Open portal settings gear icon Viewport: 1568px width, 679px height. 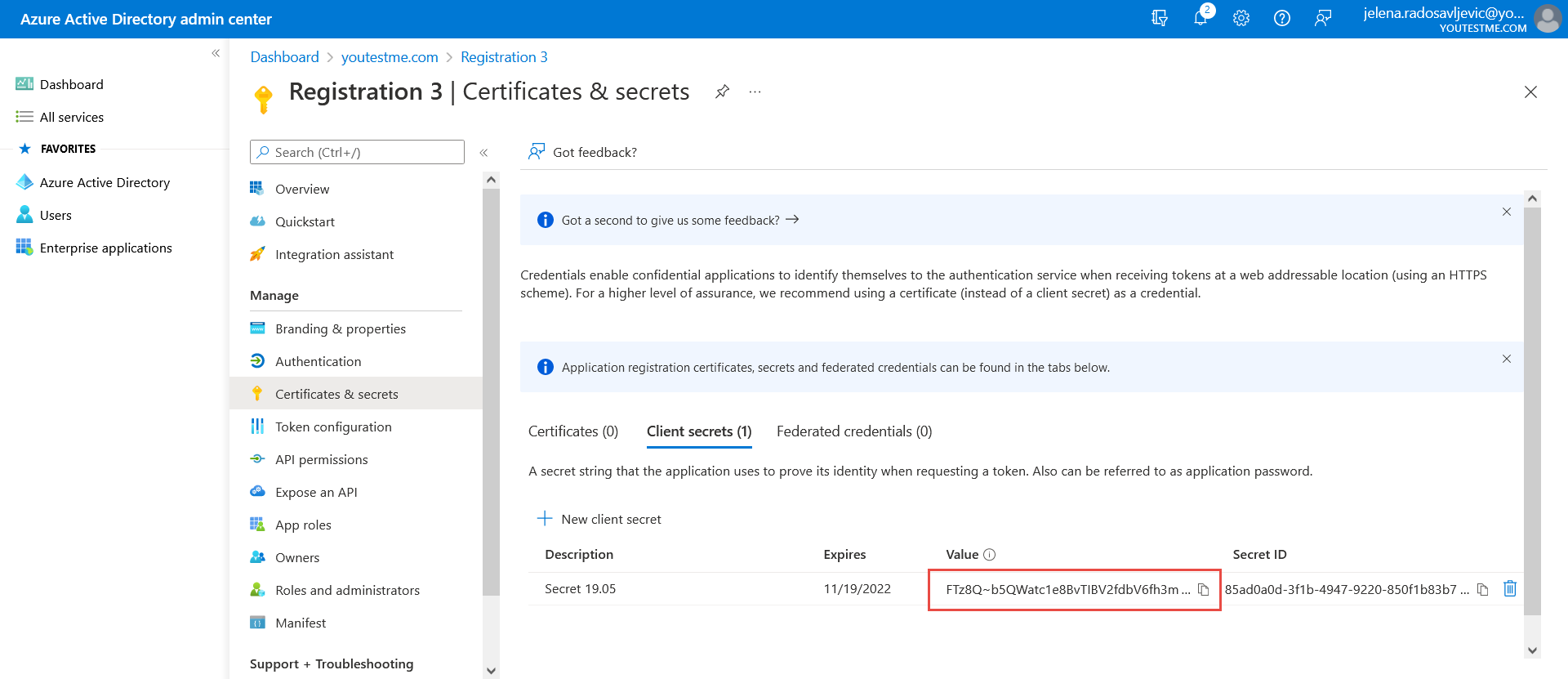point(1241,18)
